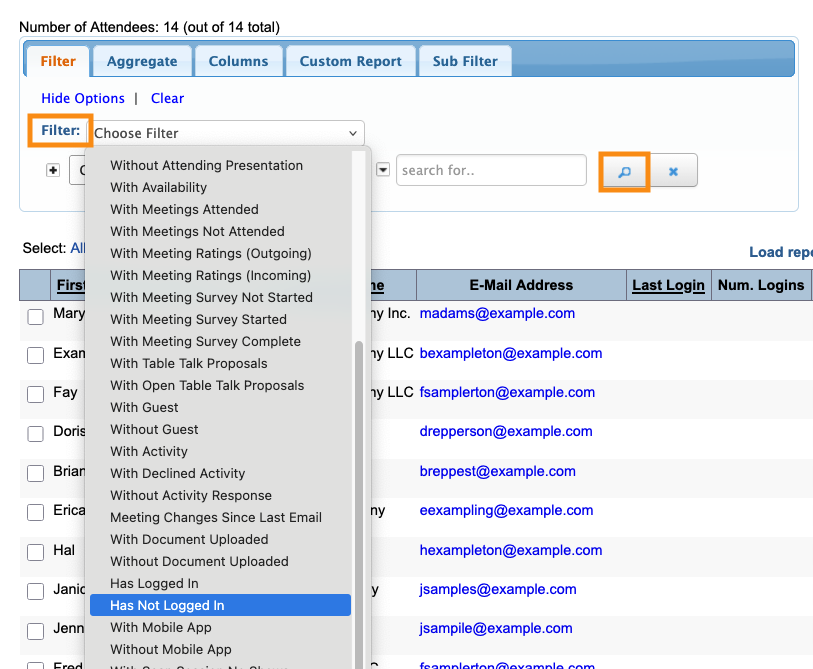Image resolution: width=813 pixels, height=669 pixels.
Task: Select 'Without Document Uploaded' option
Action: tap(220, 562)
